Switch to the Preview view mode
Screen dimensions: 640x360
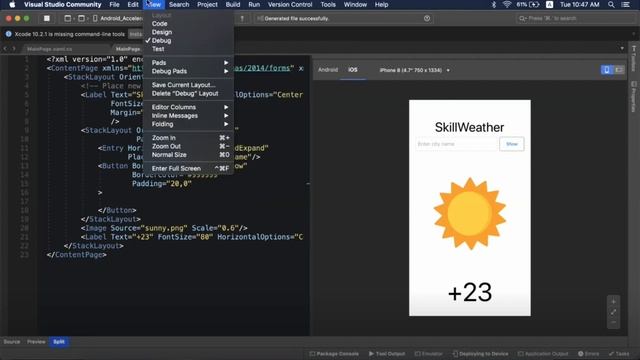pyautogui.click(x=36, y=342)
